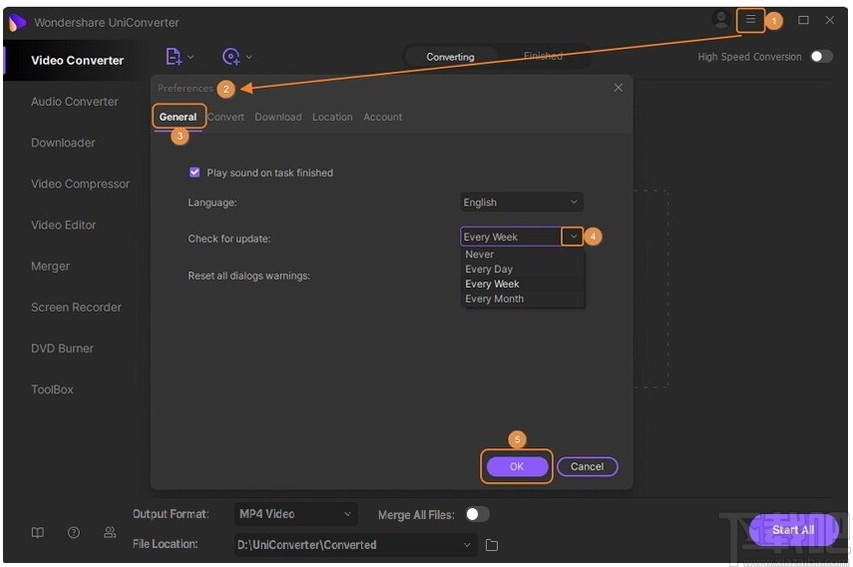Image resolution: width=853 pixels, height=567 pixels.
Task: Click the Start All button
Action: pyautogui.click(x=793, y=530)
